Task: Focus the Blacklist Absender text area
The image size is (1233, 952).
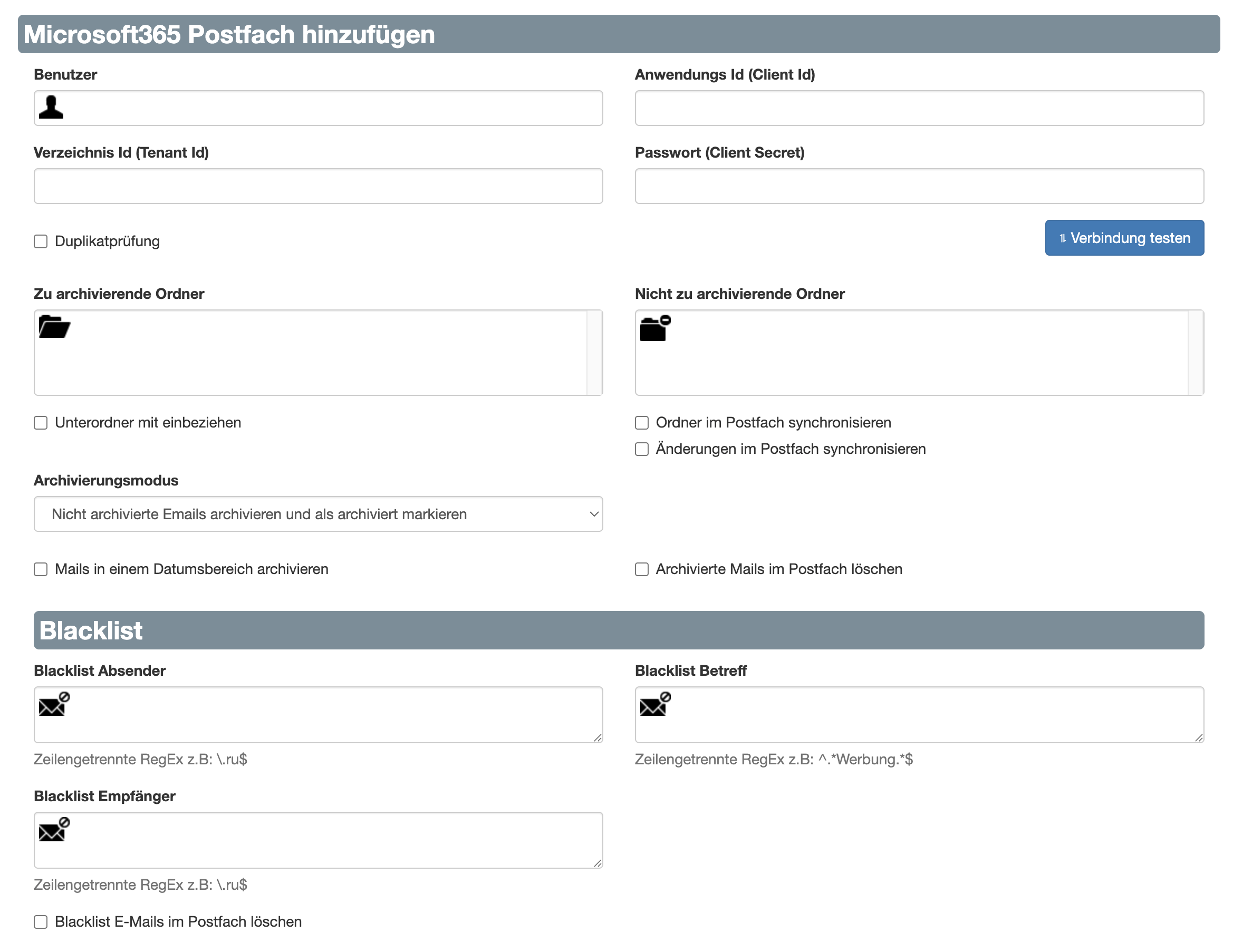Action: [x=319, y=714]
